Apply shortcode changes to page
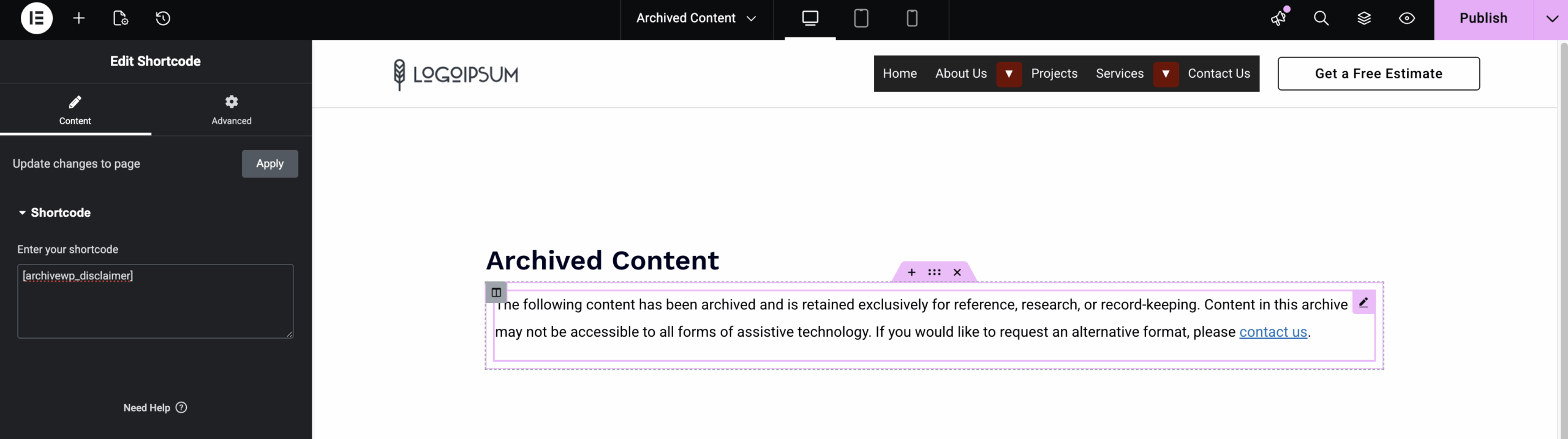The height and width of the screenshot is (439, 1568). tap(270, 163)
